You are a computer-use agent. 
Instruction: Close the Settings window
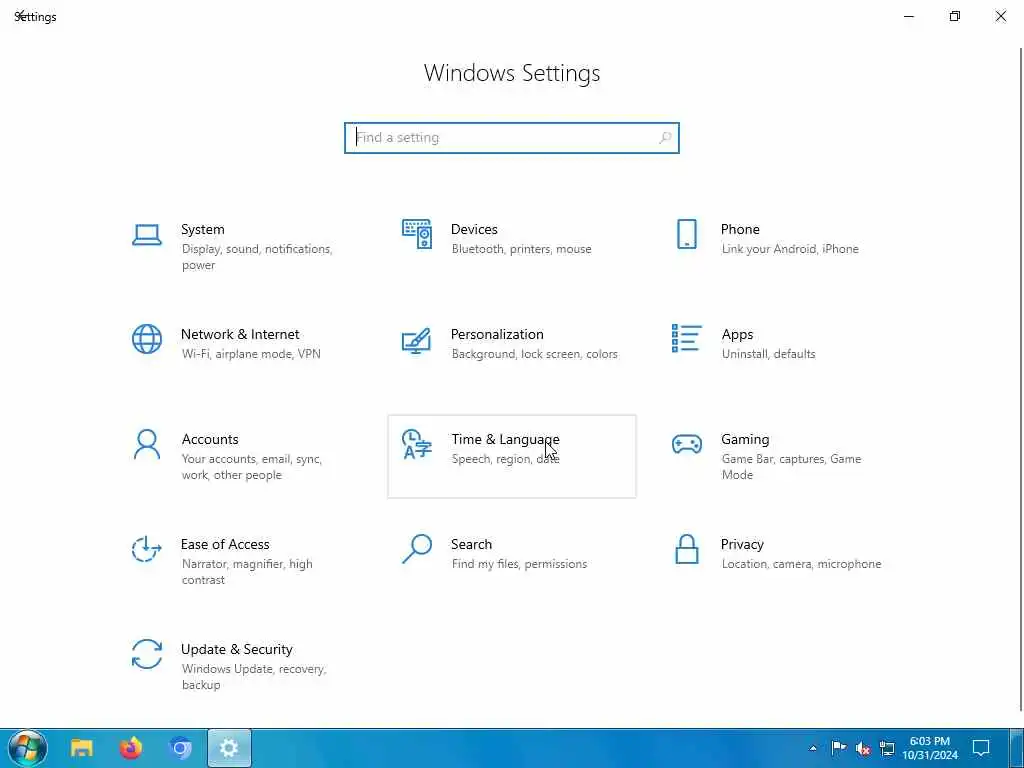tap(1000, 16)
